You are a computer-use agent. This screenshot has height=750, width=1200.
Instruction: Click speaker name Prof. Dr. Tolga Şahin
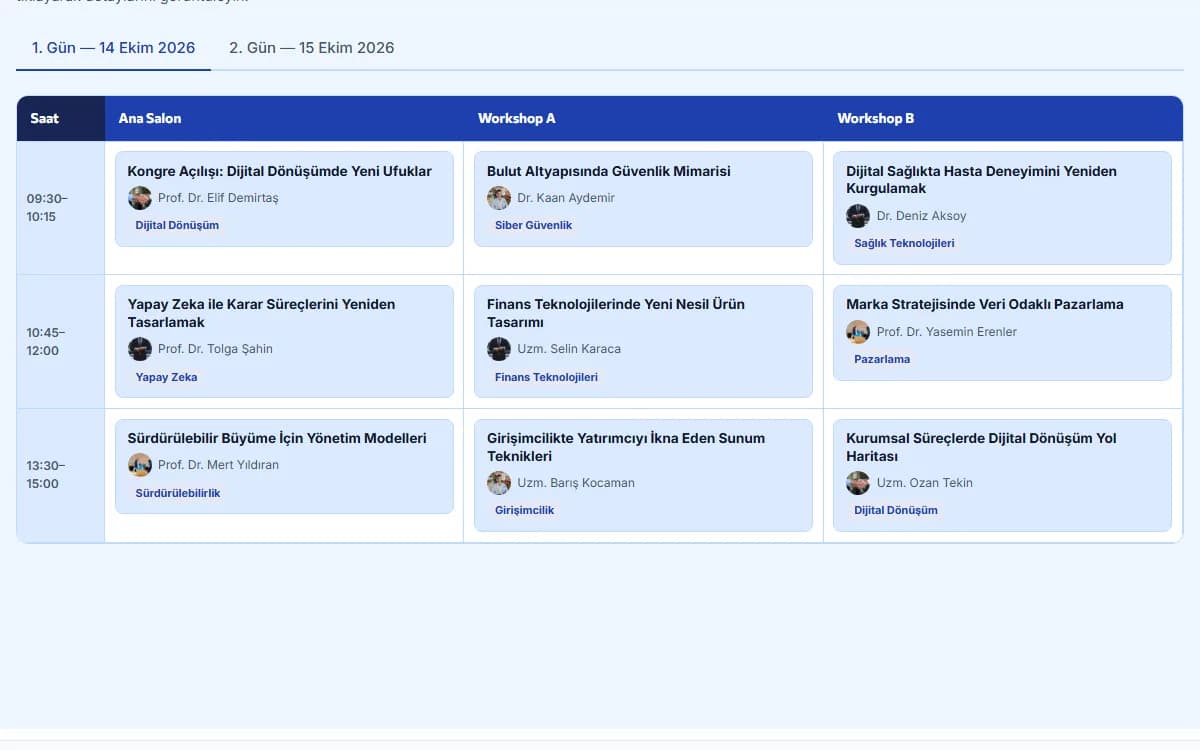(x=215, y=350)
